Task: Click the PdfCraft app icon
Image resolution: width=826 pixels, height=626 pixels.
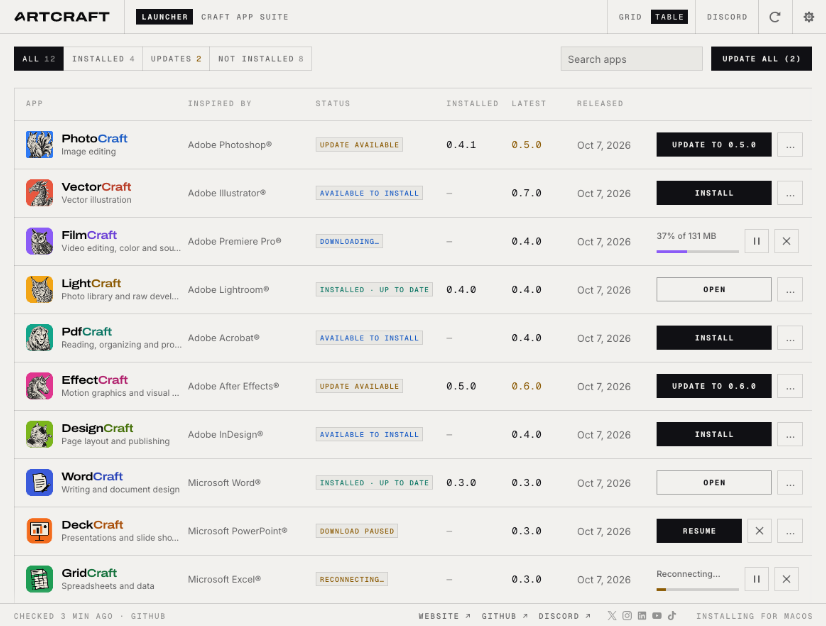Action: click(40, 338)
